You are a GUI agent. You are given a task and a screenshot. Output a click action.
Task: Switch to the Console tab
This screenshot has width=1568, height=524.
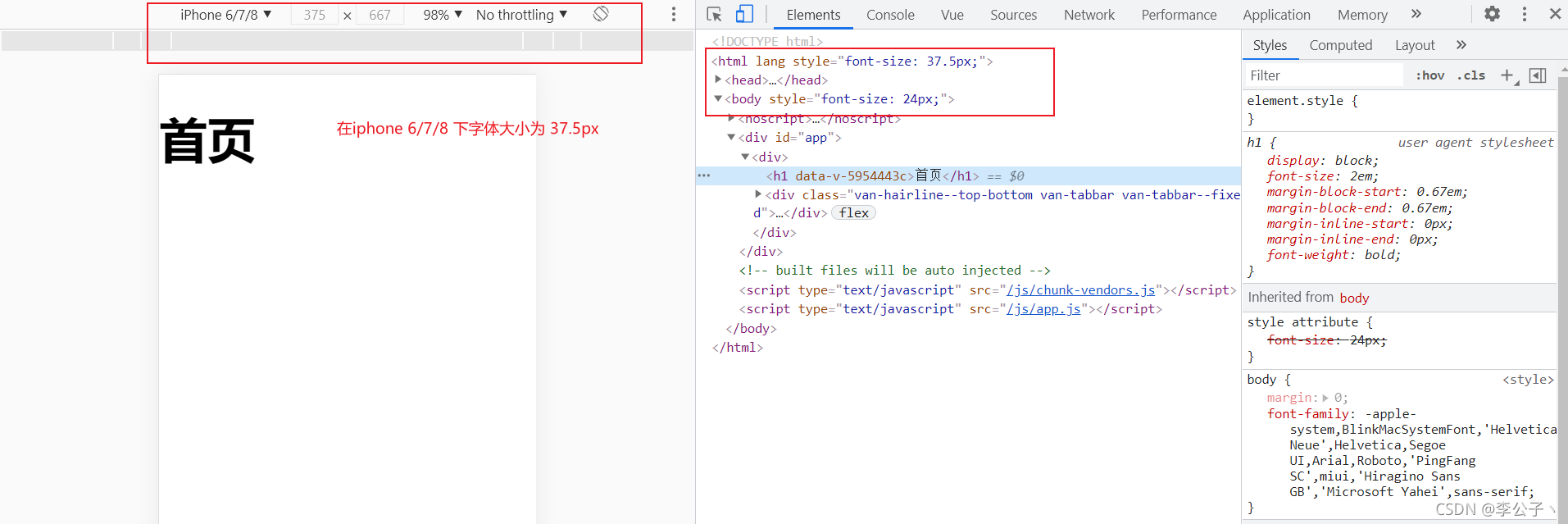(890, 15)
